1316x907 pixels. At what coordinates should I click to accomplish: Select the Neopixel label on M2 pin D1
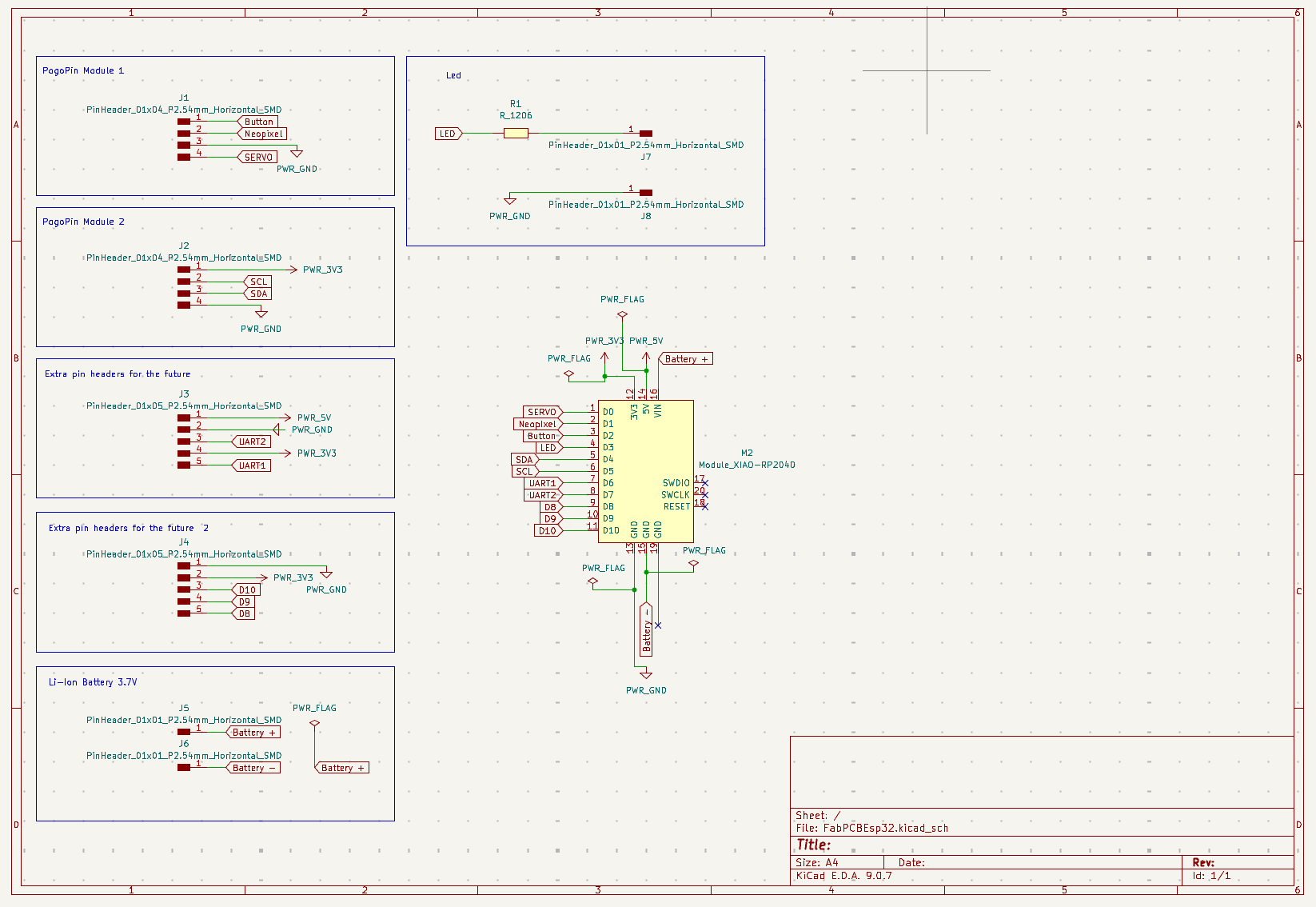click(538, 424)
